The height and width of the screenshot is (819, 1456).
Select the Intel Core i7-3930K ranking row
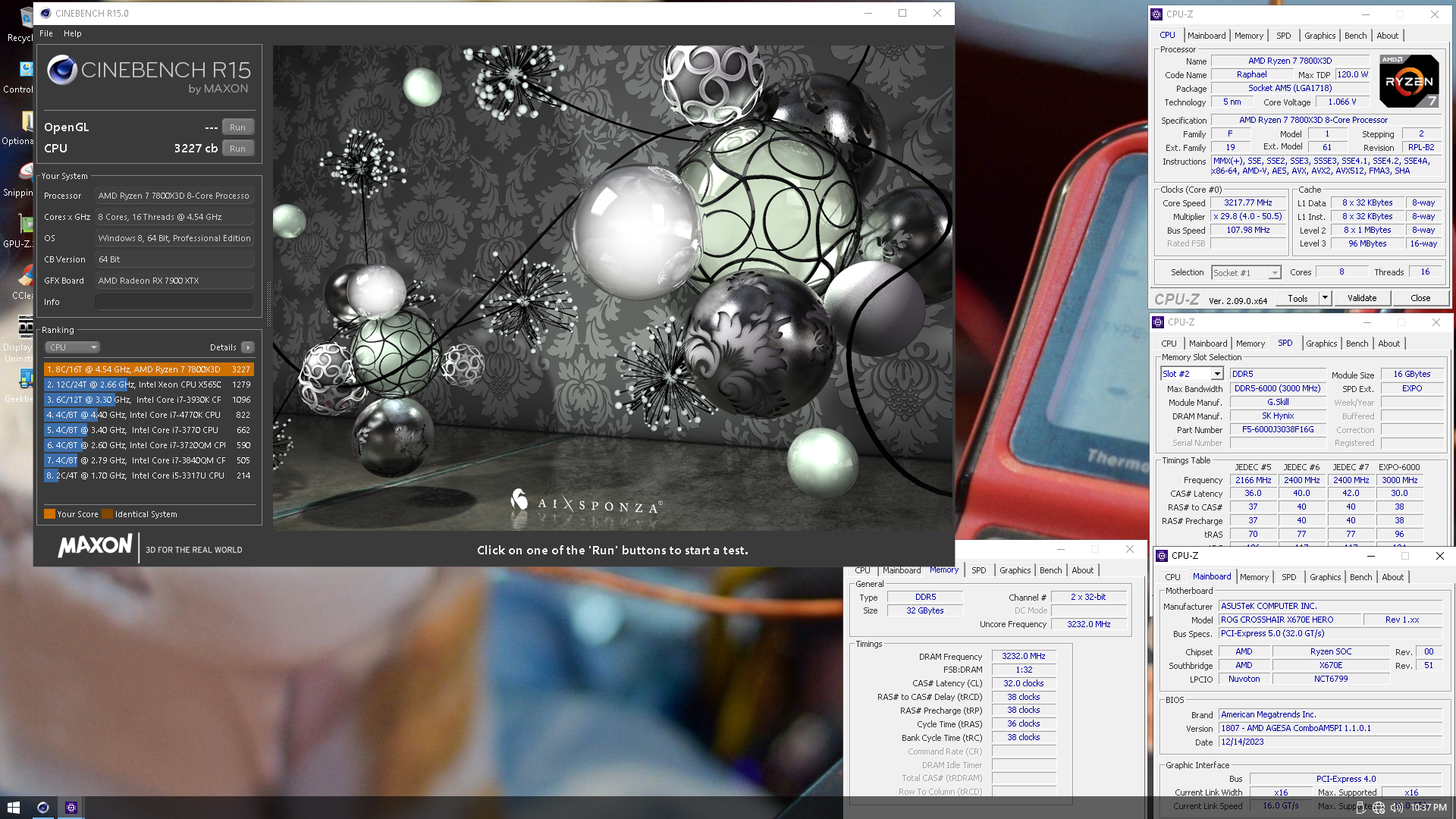[x=149, y=400]
